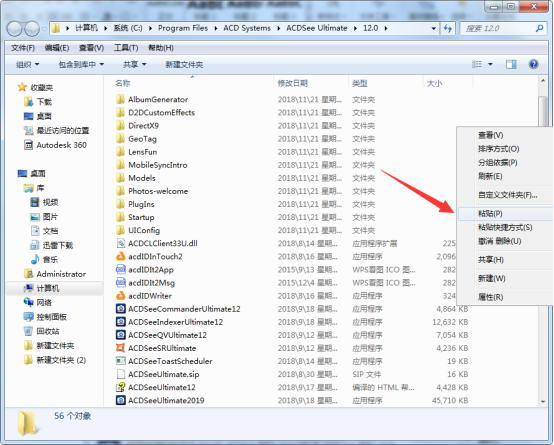Open the 帮助(H) menu
The height and width of the screenshot is (445, 554).
pos(161,48)
